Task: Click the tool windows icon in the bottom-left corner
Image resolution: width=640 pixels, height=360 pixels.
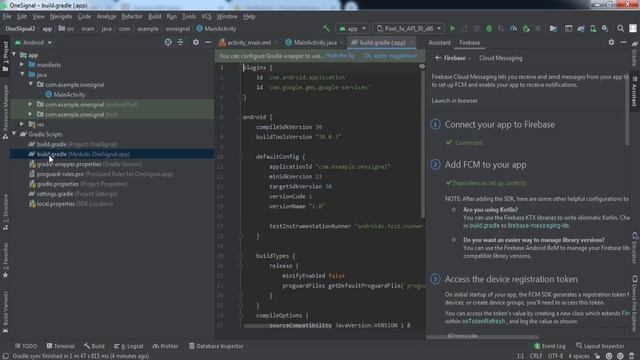Action: pyautogui.click(x=5, y=356)
